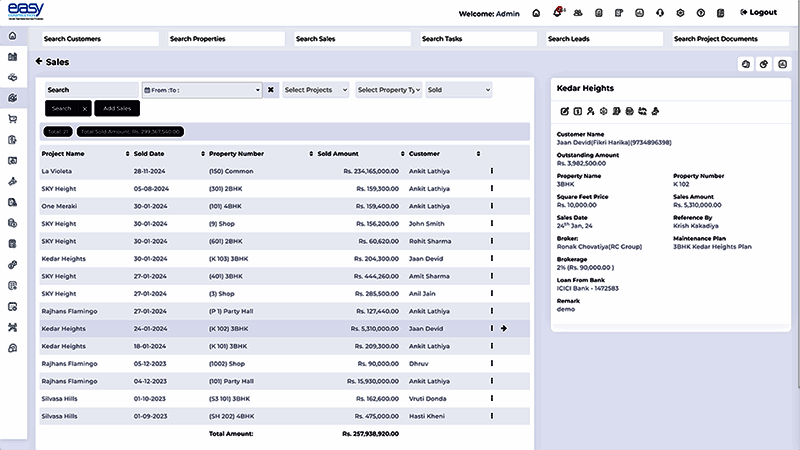Click the edit sale icon in Kedar Heights panel

click(x=564, y=111)
